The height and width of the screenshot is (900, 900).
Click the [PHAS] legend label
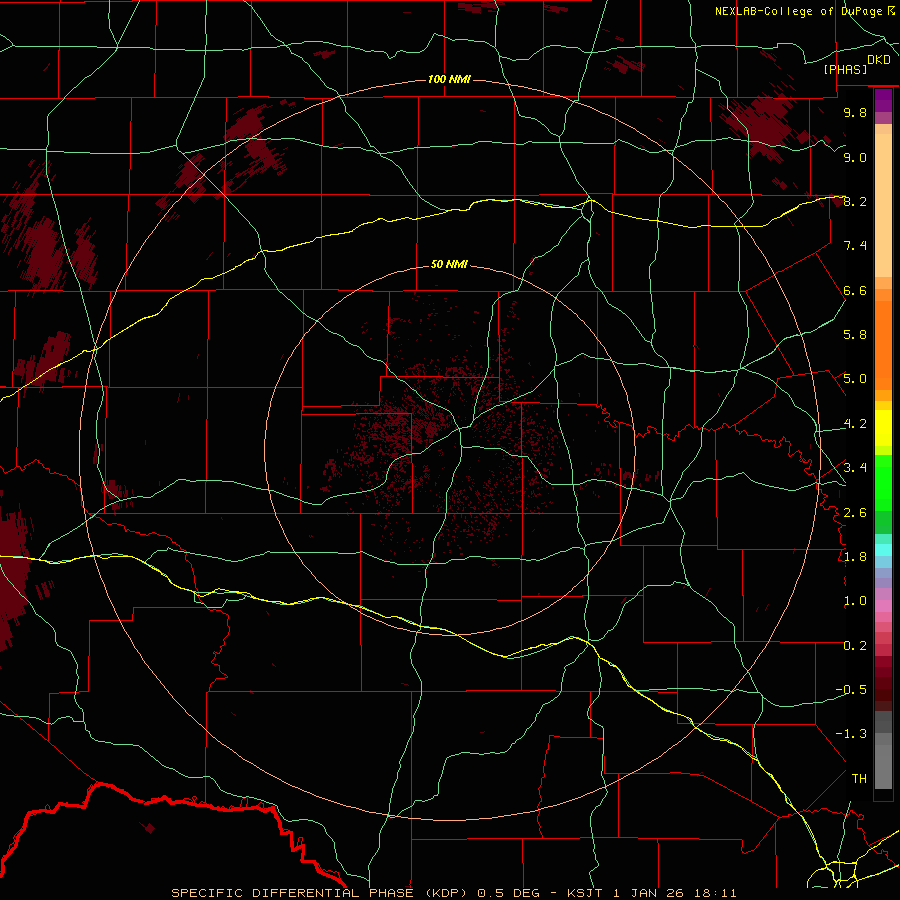(x=845, y=69)
